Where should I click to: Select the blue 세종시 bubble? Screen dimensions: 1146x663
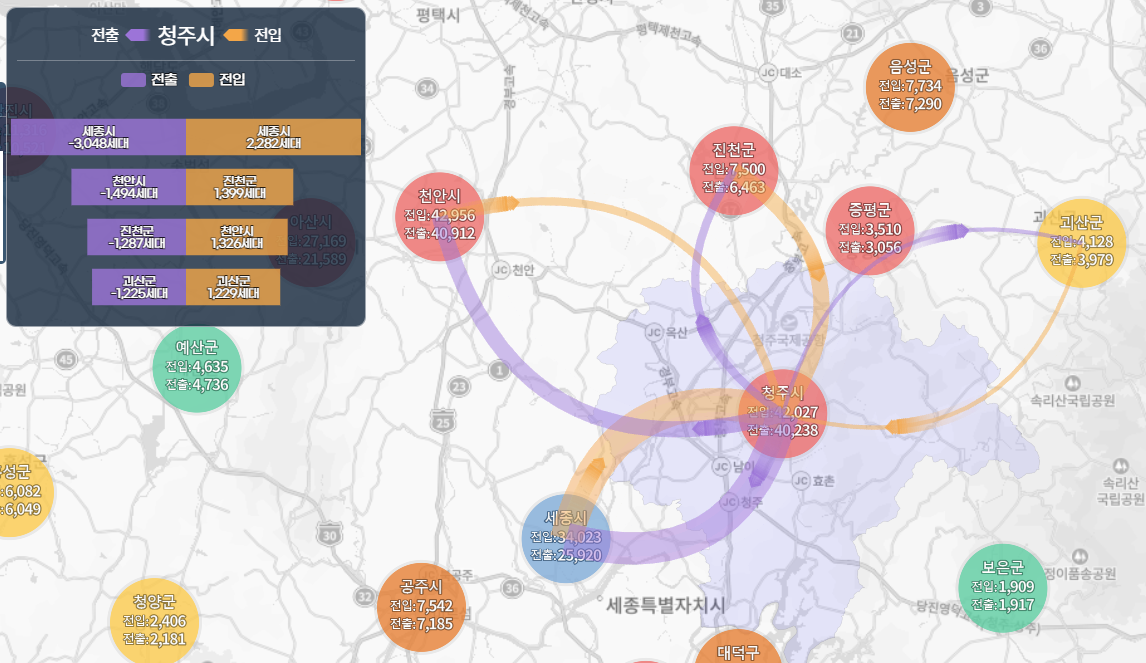(566, 538)
